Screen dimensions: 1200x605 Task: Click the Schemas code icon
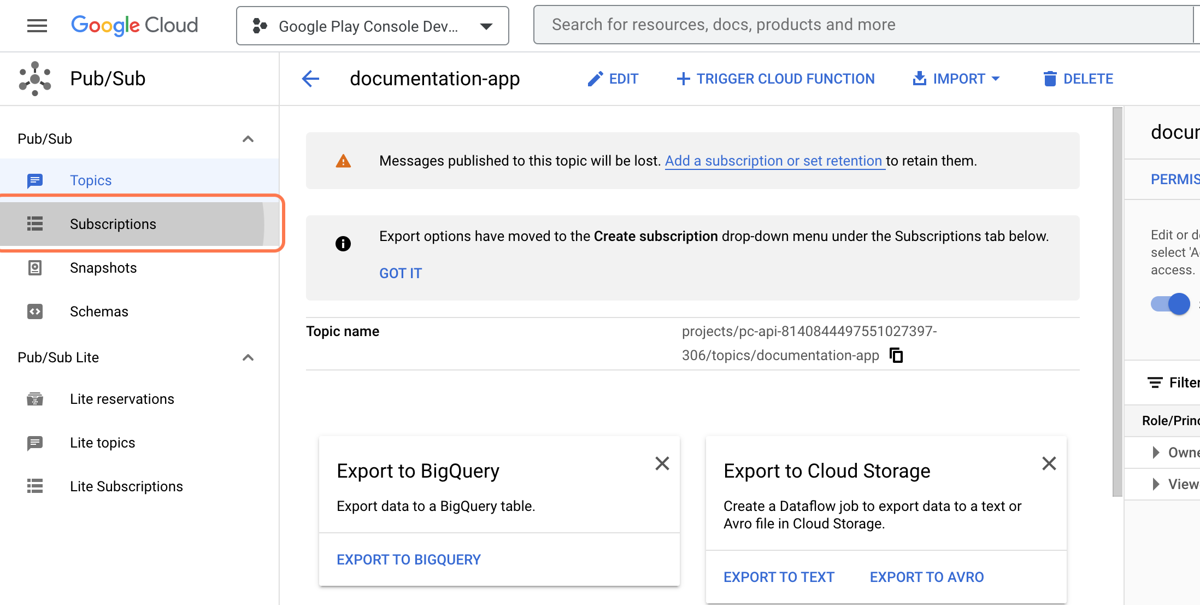[35, 312]
